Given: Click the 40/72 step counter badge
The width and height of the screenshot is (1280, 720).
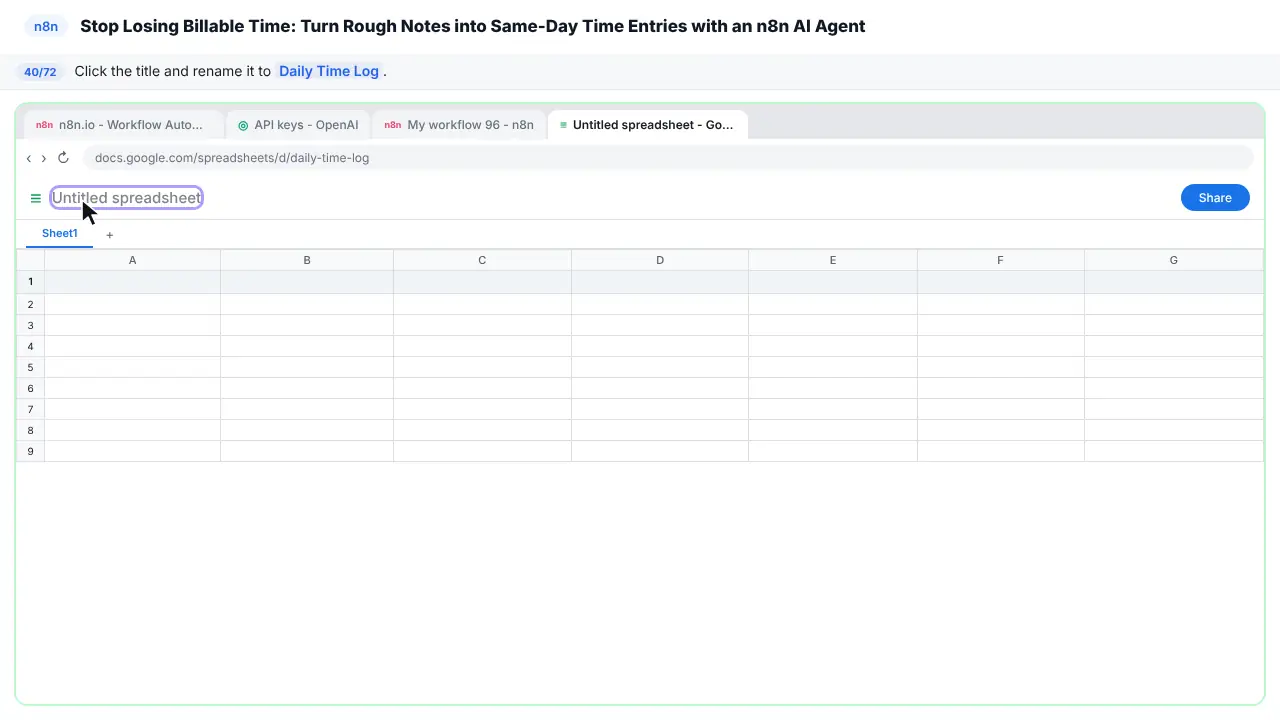Looking at the screenshot, I should click(40, 72).
